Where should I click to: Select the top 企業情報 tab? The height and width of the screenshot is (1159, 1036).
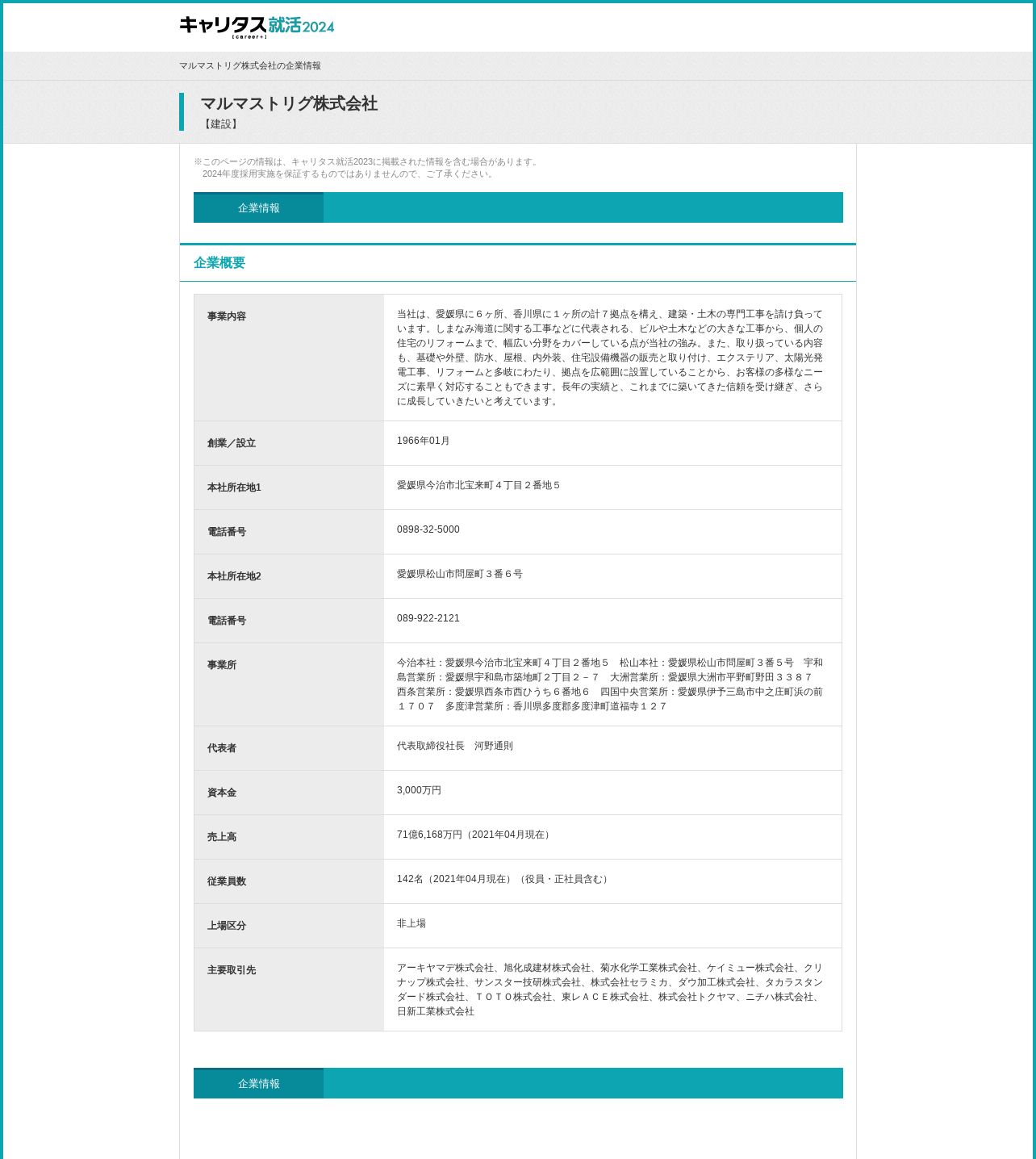coord(258,207)
